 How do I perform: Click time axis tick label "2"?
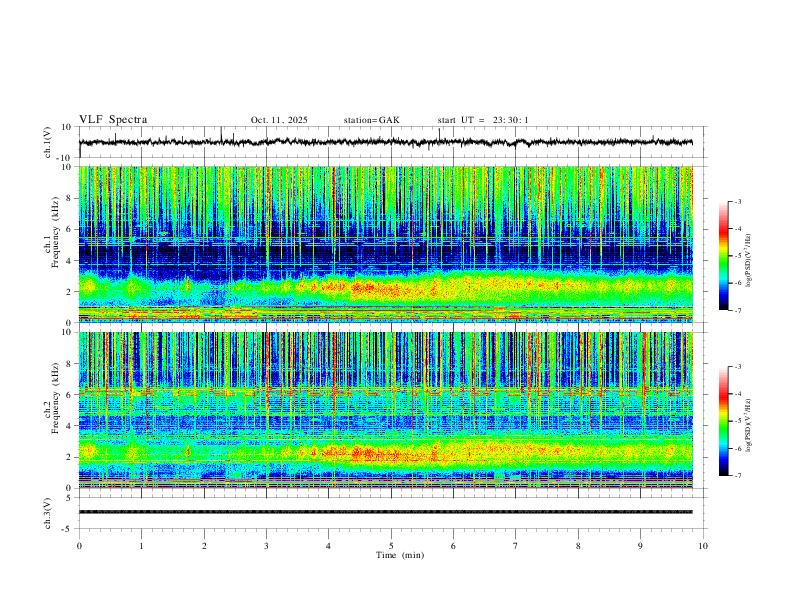point(204,546)
